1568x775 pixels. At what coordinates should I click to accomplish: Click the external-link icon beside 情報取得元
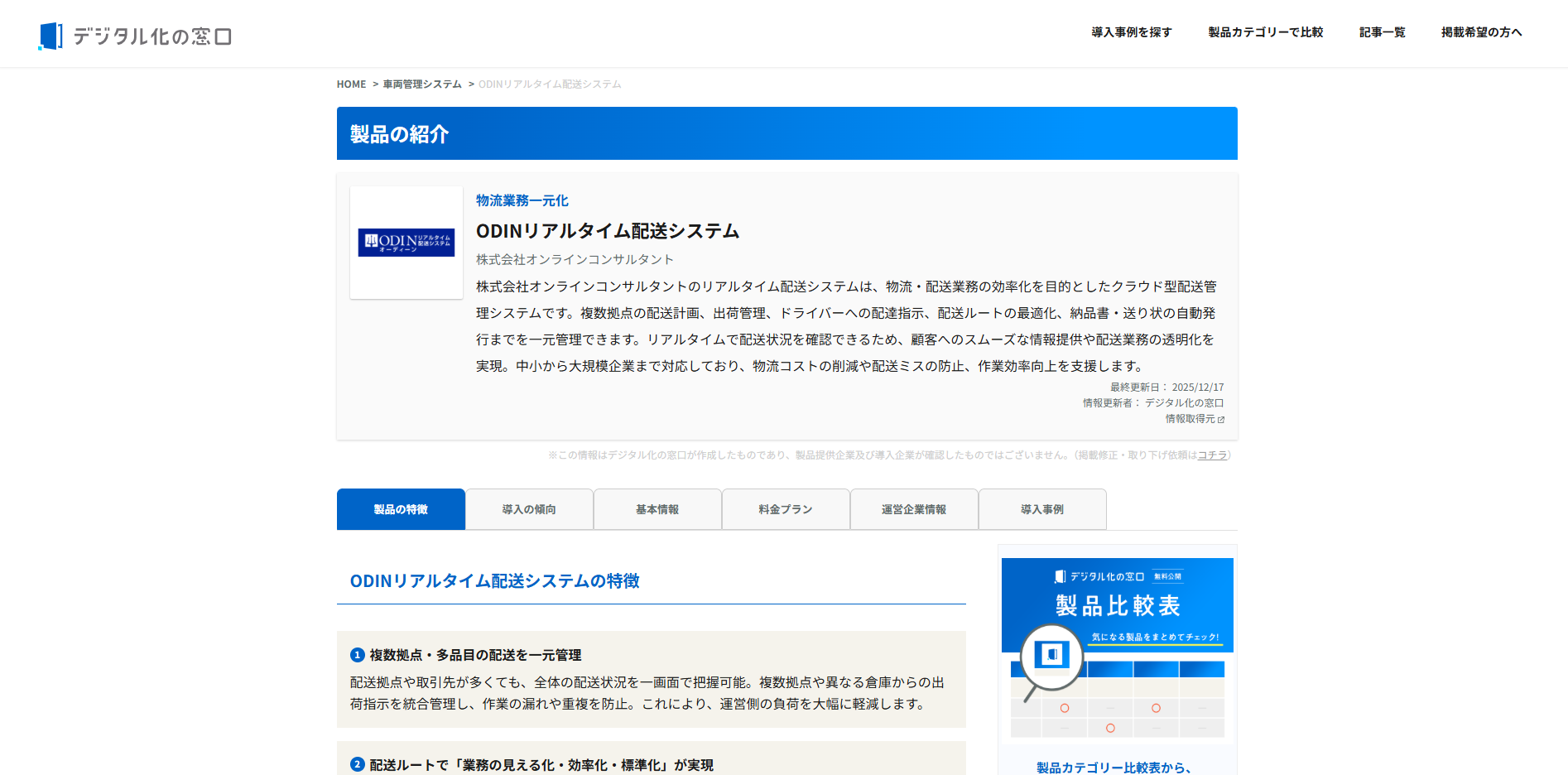[1223, 420]
